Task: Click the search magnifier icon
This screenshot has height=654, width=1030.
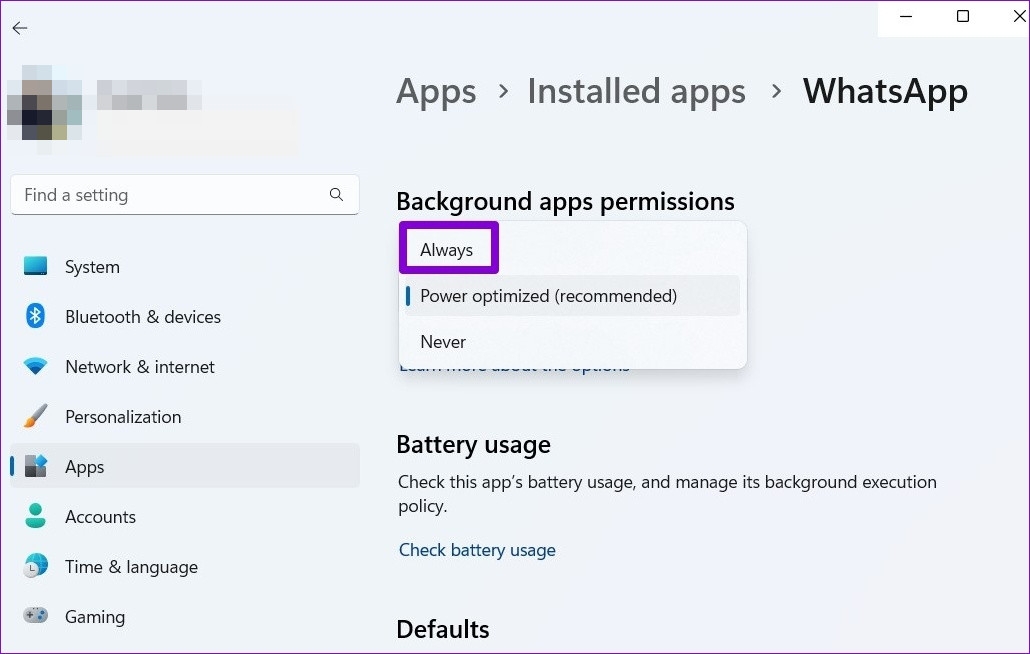Action: click(336, 194)
